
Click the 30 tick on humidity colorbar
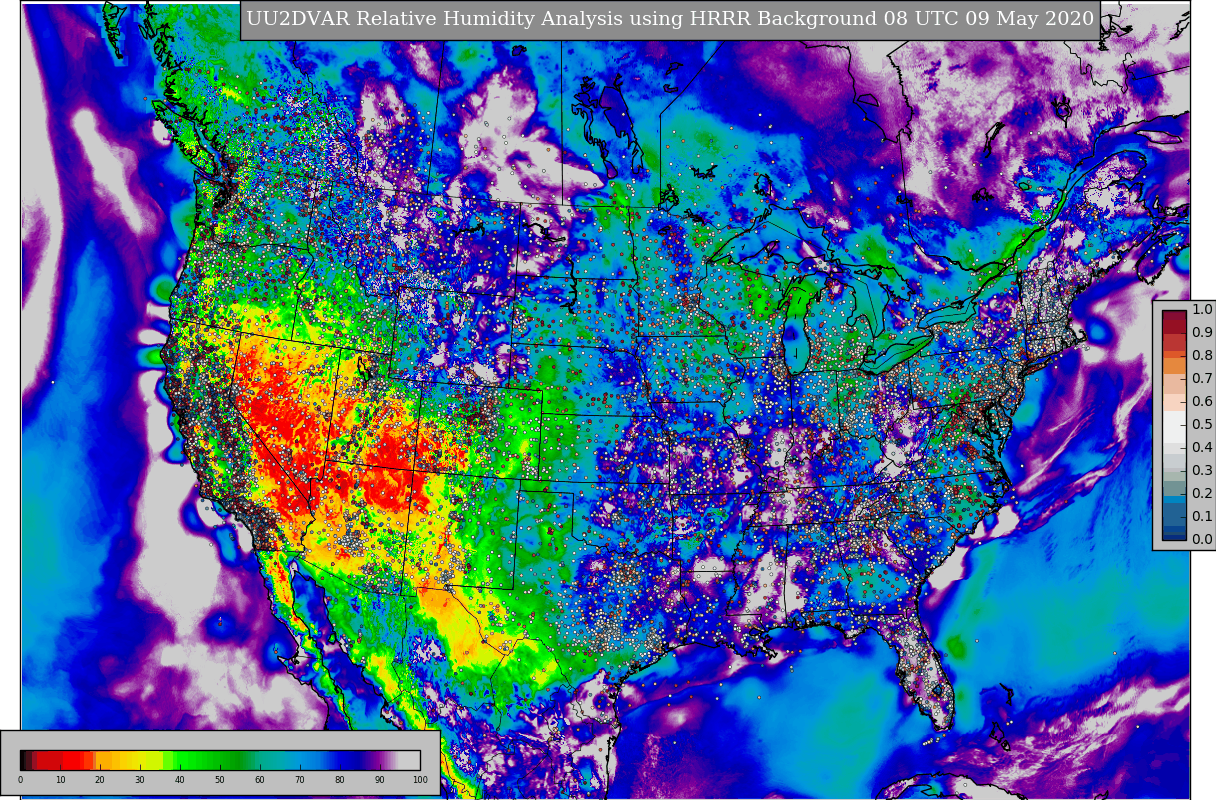click(x=140, y=780)
